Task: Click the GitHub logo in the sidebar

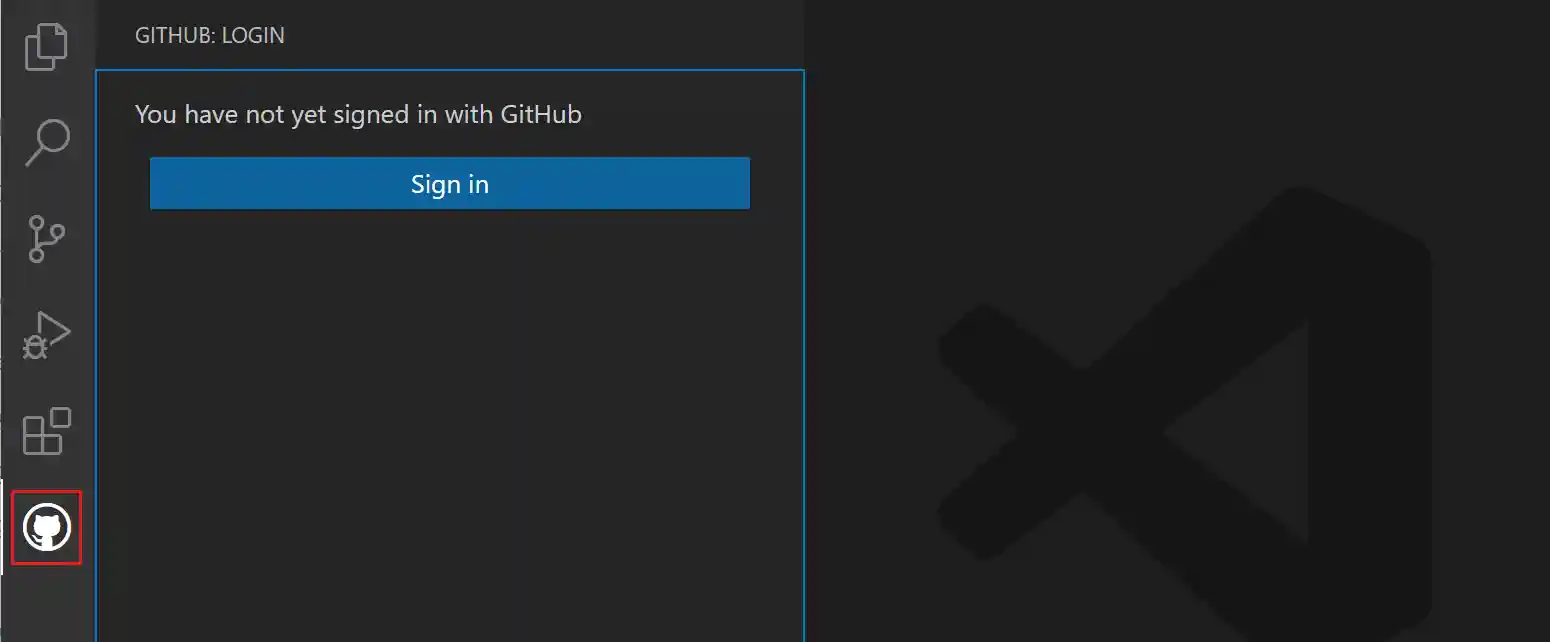Action: [x=46, y=528]
